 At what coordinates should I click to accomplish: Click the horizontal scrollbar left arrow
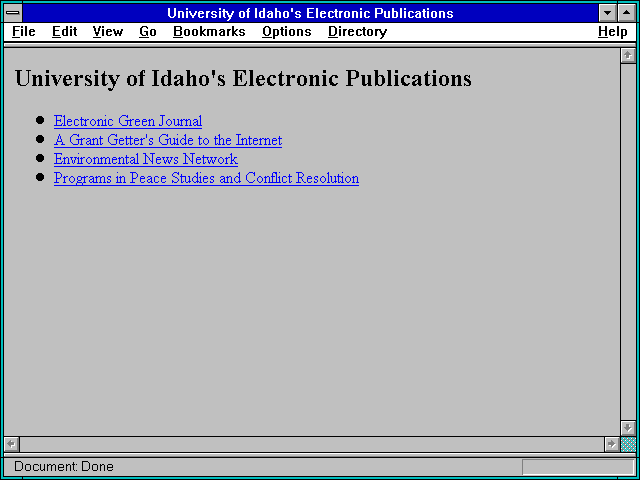(11, 444)
